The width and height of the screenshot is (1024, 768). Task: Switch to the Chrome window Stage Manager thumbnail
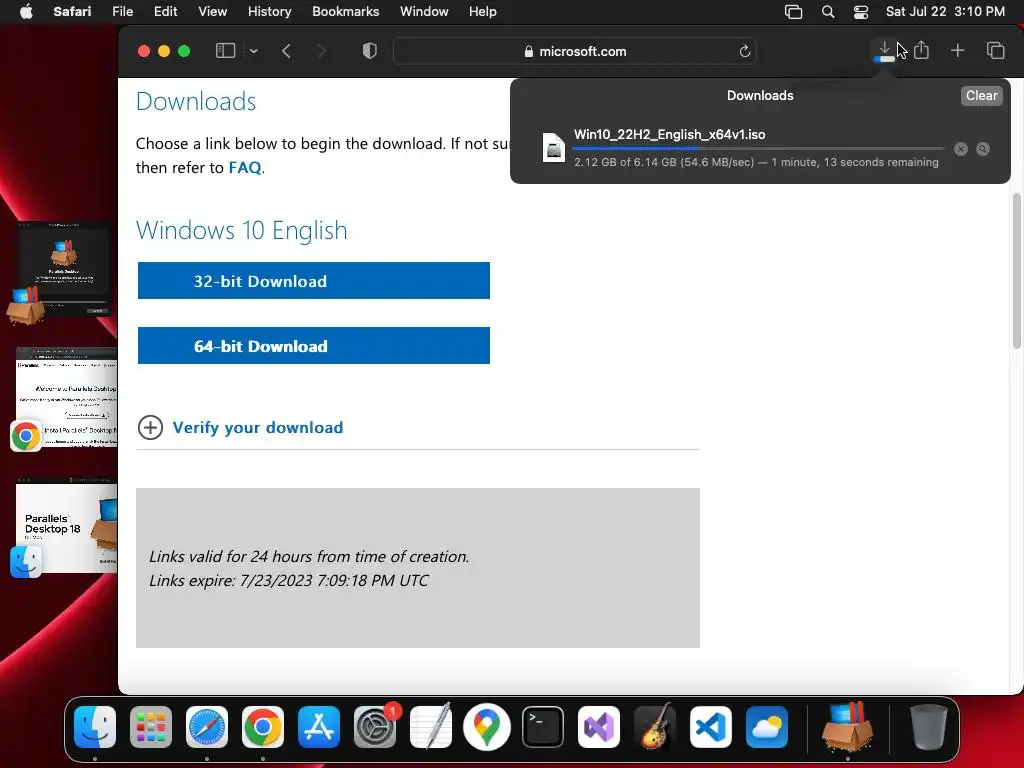click(x=67, y=397)
